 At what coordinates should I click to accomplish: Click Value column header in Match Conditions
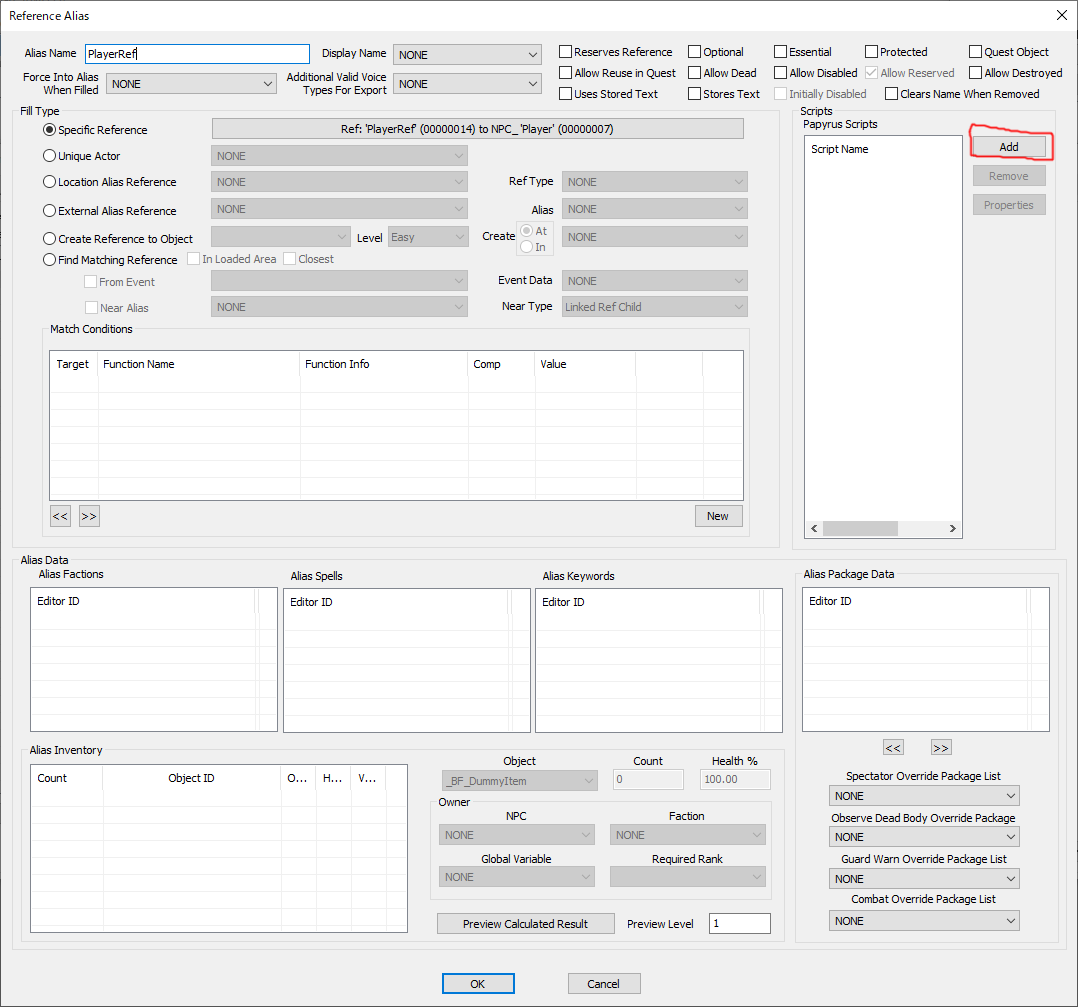[x=585, y=364]
